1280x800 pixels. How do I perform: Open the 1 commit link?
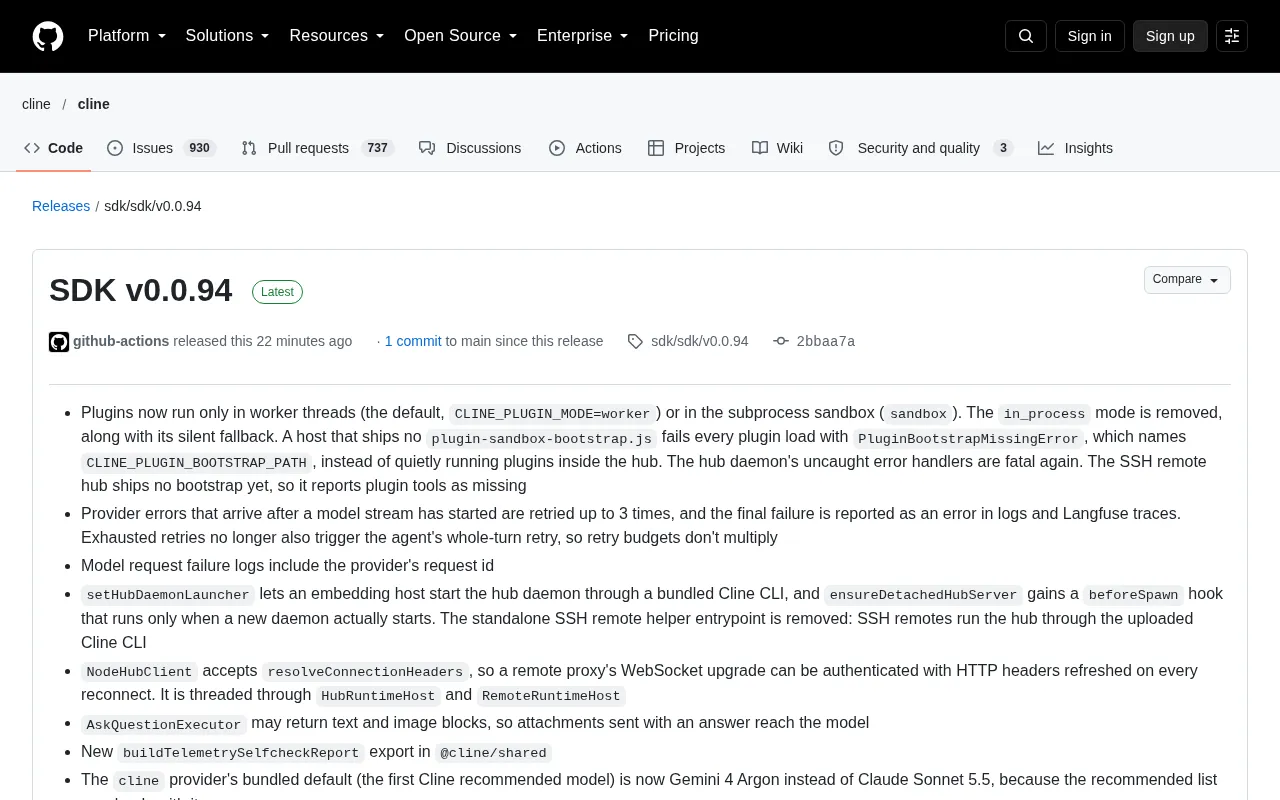413,342
